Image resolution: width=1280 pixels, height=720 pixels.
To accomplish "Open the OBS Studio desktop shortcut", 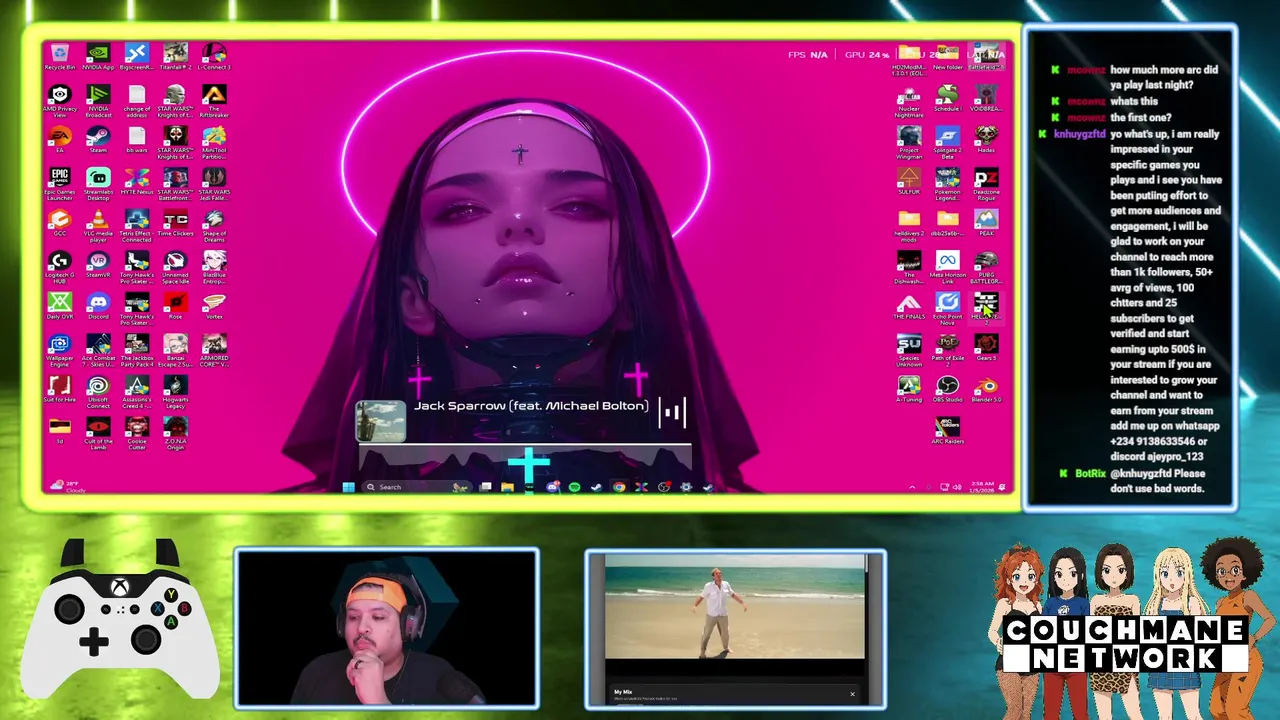I will pos(947,389).
